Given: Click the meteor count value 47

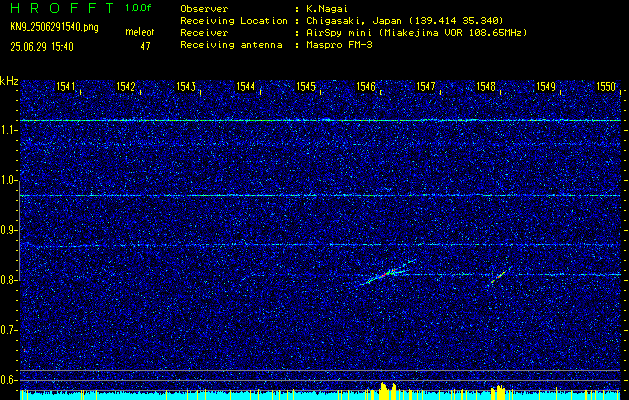Looking at the screenshot, I should pos(145,47).
